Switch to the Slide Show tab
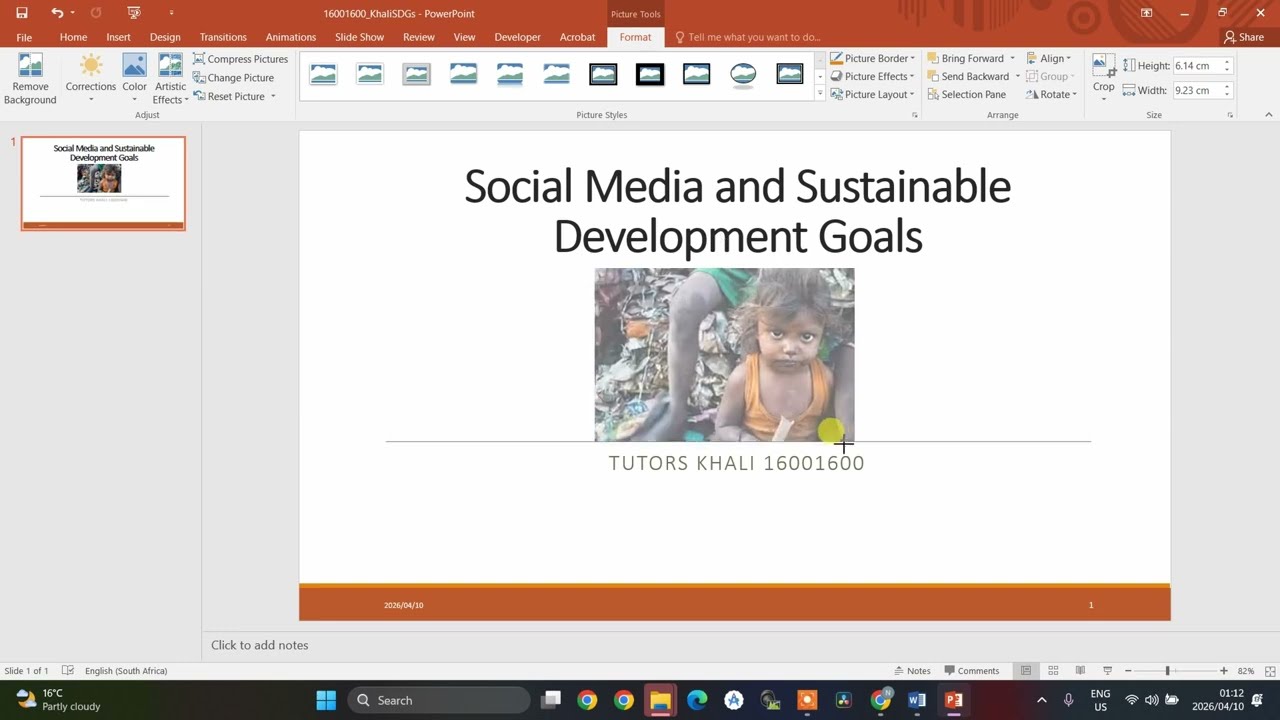The width and height of the screenshot is (1280, 720). 359,37
